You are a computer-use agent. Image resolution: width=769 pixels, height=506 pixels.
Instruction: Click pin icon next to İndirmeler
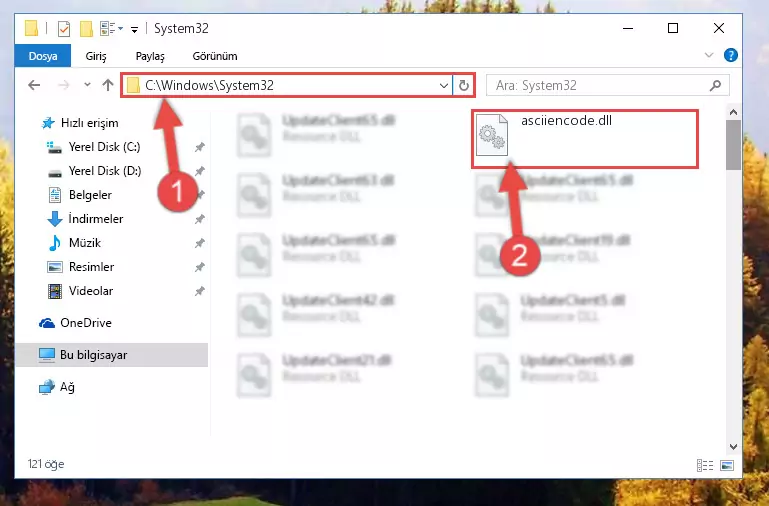point(199,219)
